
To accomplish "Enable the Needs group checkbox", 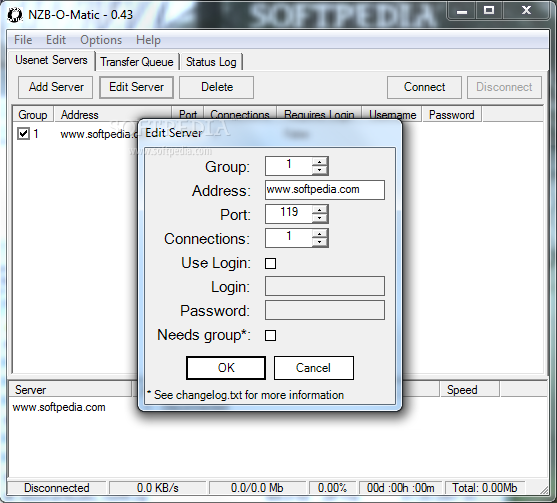I will coord(270,335).
